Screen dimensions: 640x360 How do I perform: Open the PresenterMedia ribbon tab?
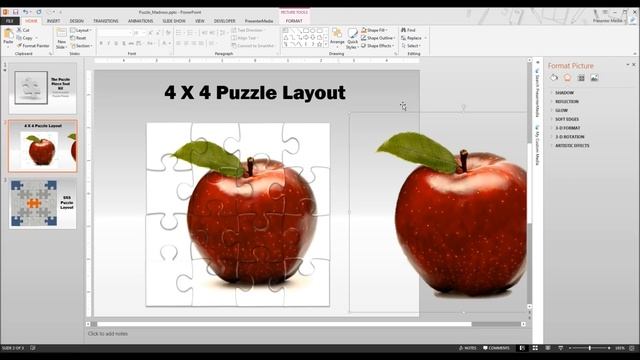coord(259,21)
